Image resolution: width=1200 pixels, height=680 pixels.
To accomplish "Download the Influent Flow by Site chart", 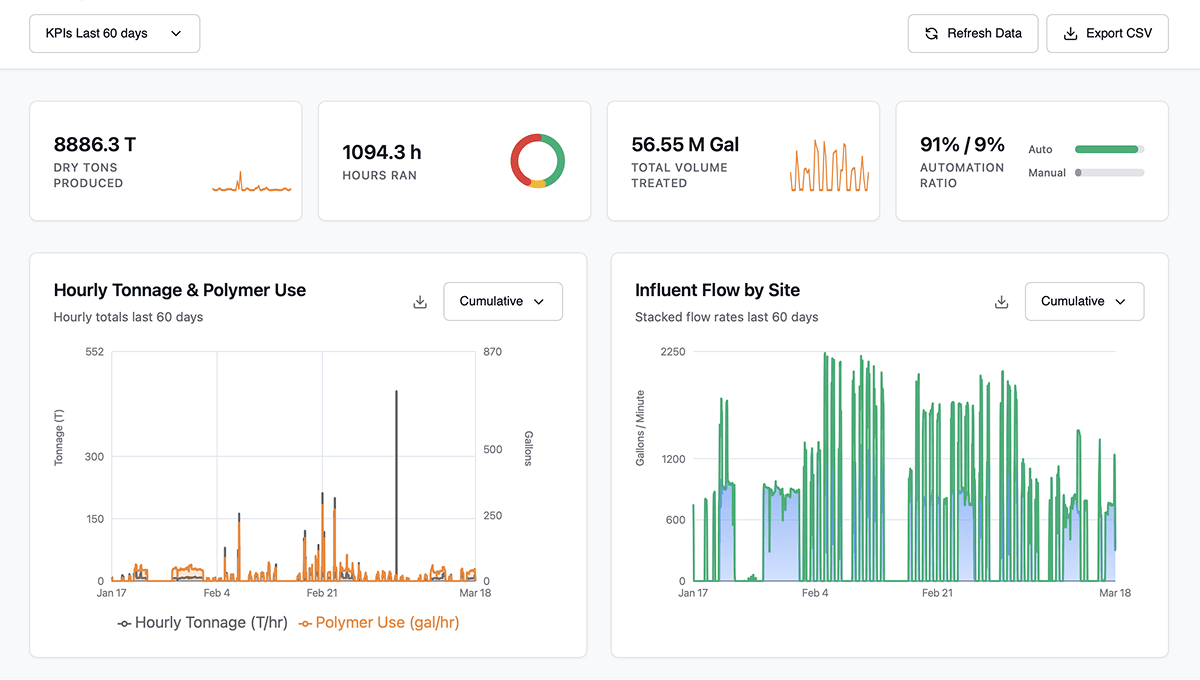I will pyautogui.click(x=1001, y=302).
